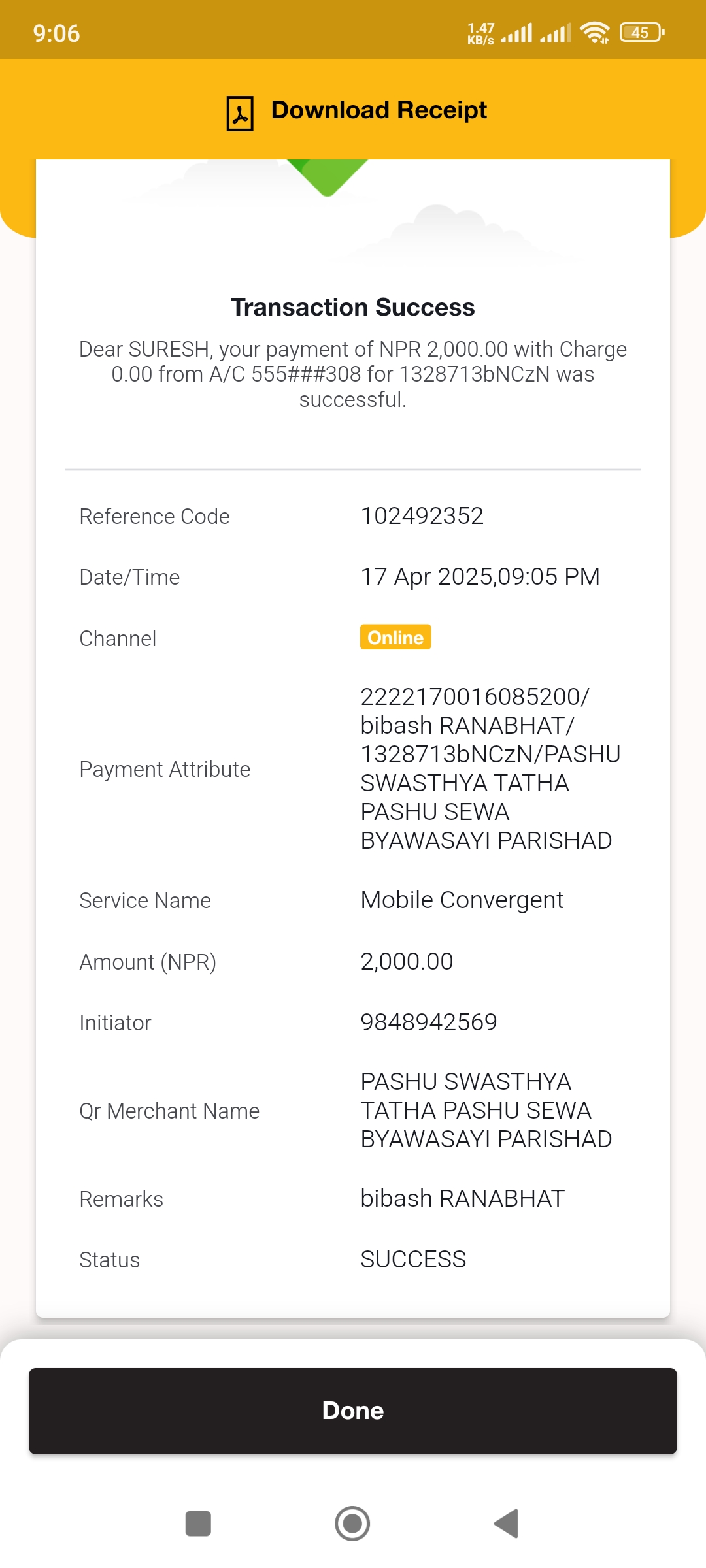Screen dimensions: 706x1568
Task: Tap the Remarks value bibash RANABHAT
Action: click(463, 1199)
